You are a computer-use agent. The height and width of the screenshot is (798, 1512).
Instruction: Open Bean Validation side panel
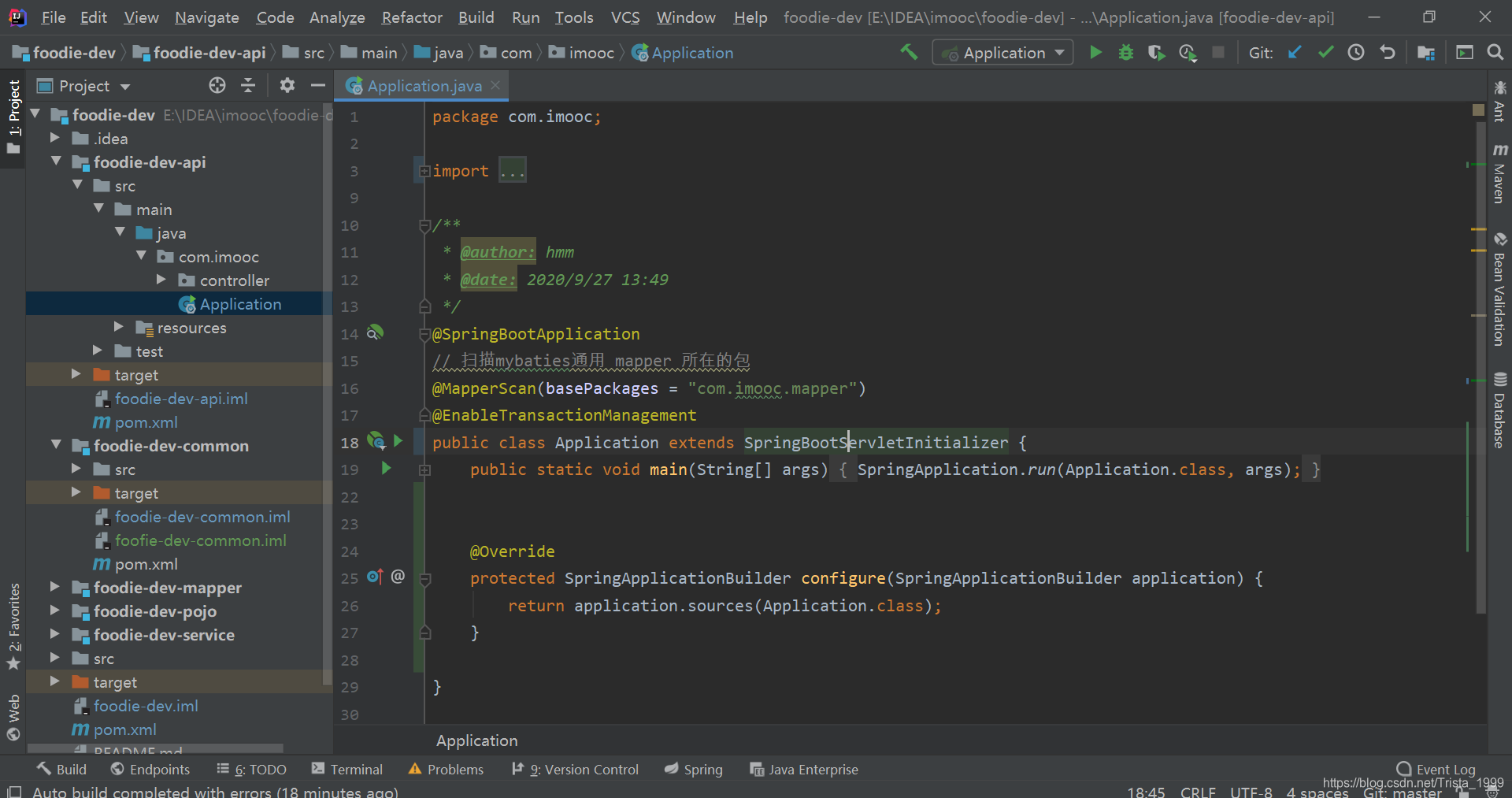1499,290
